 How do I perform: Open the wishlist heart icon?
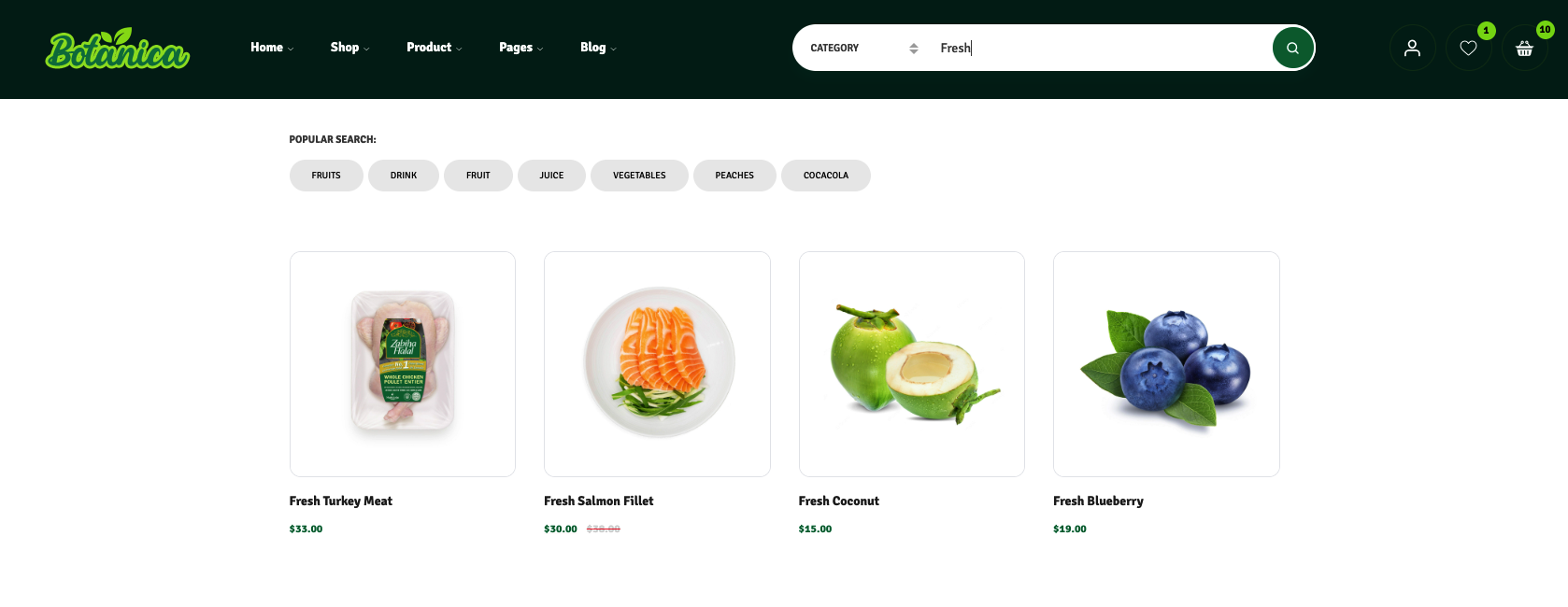pyautogui.click(x=1468, y=48)
